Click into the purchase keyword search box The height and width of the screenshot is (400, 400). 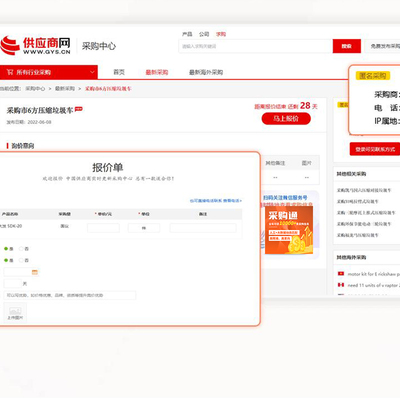pyautogui.click(x=256, y=46)
